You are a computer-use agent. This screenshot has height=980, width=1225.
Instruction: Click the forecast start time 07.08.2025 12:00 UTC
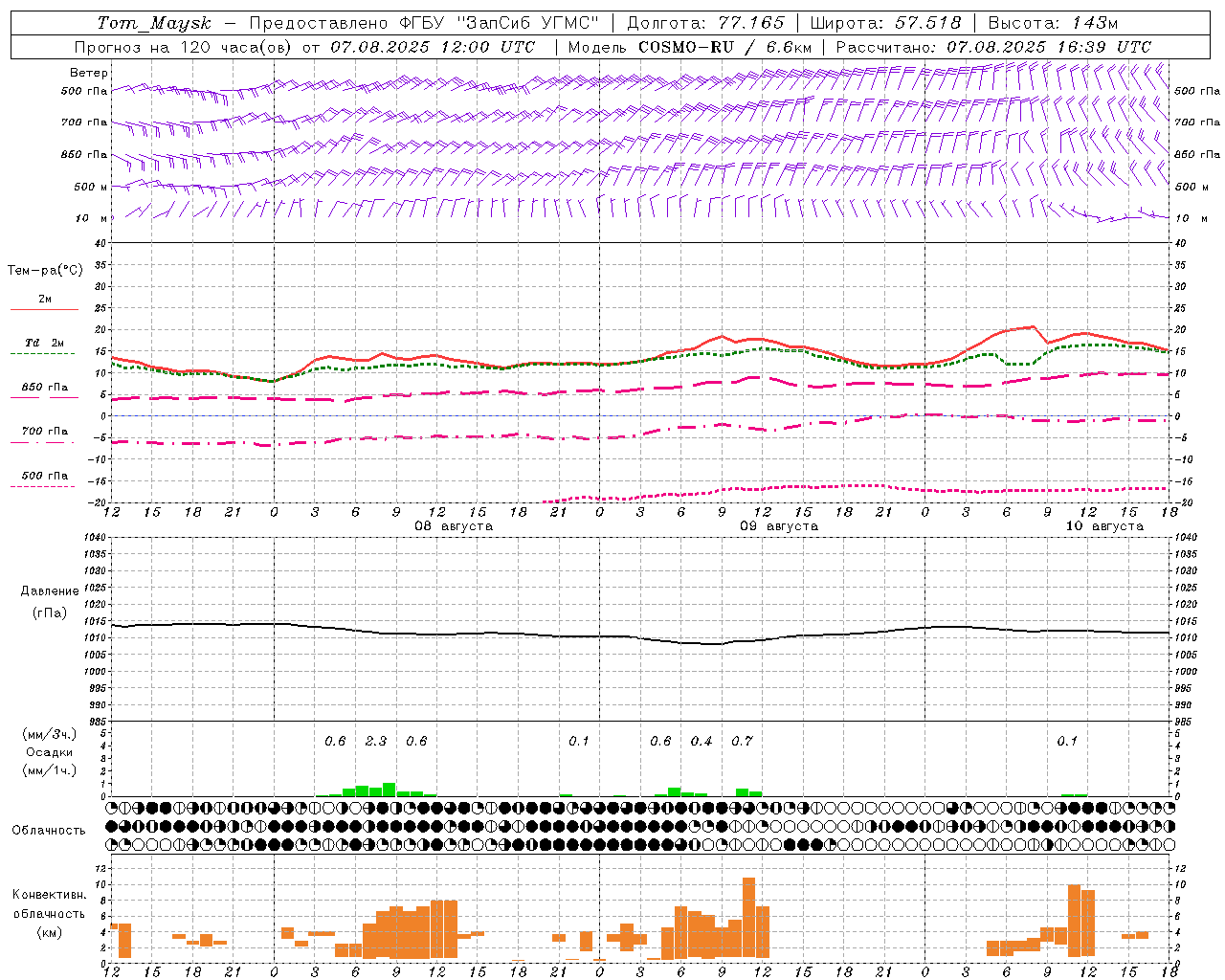coord(433,47)
